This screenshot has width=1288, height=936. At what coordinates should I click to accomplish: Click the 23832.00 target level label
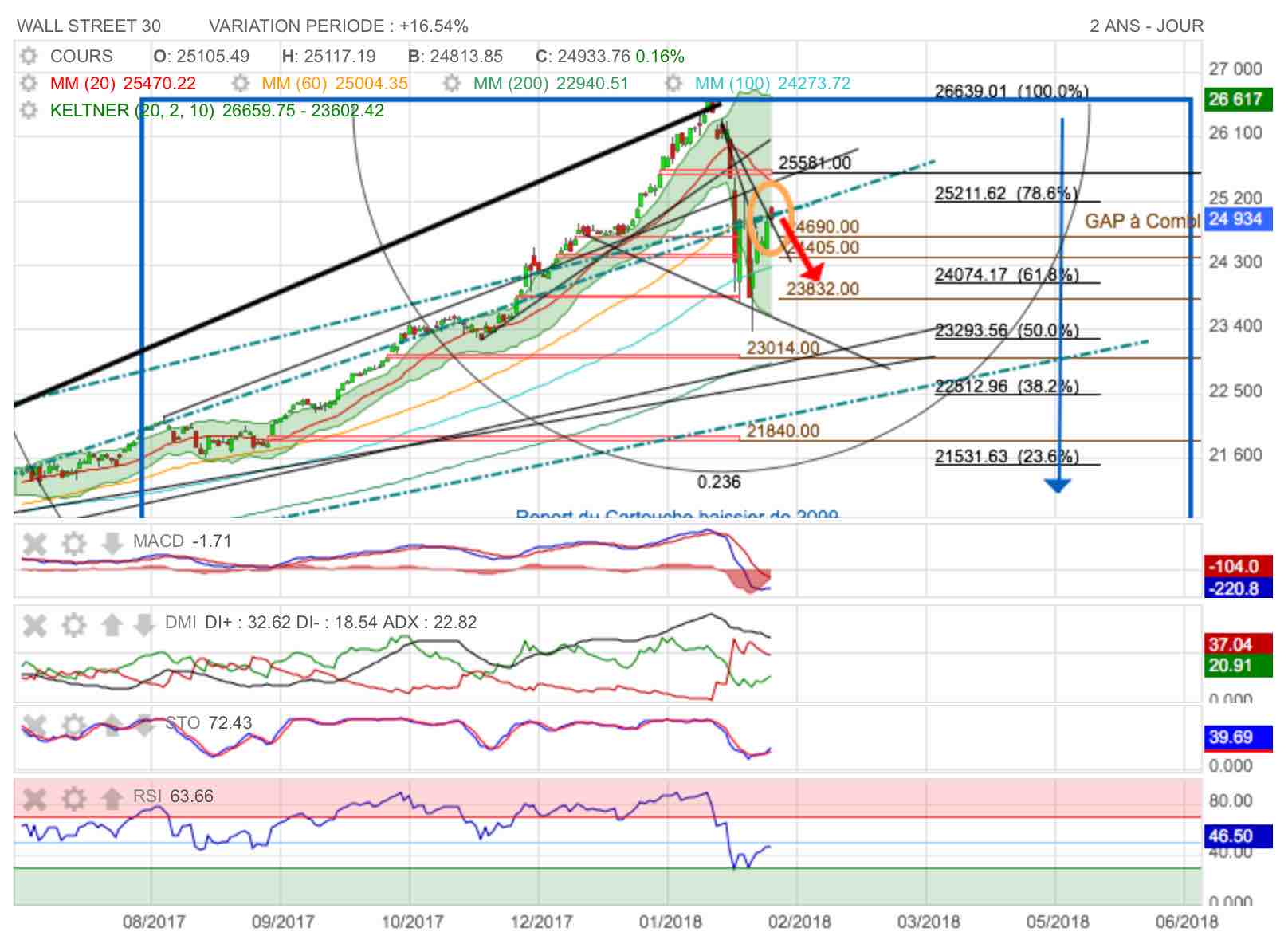[x=823, y=289]
